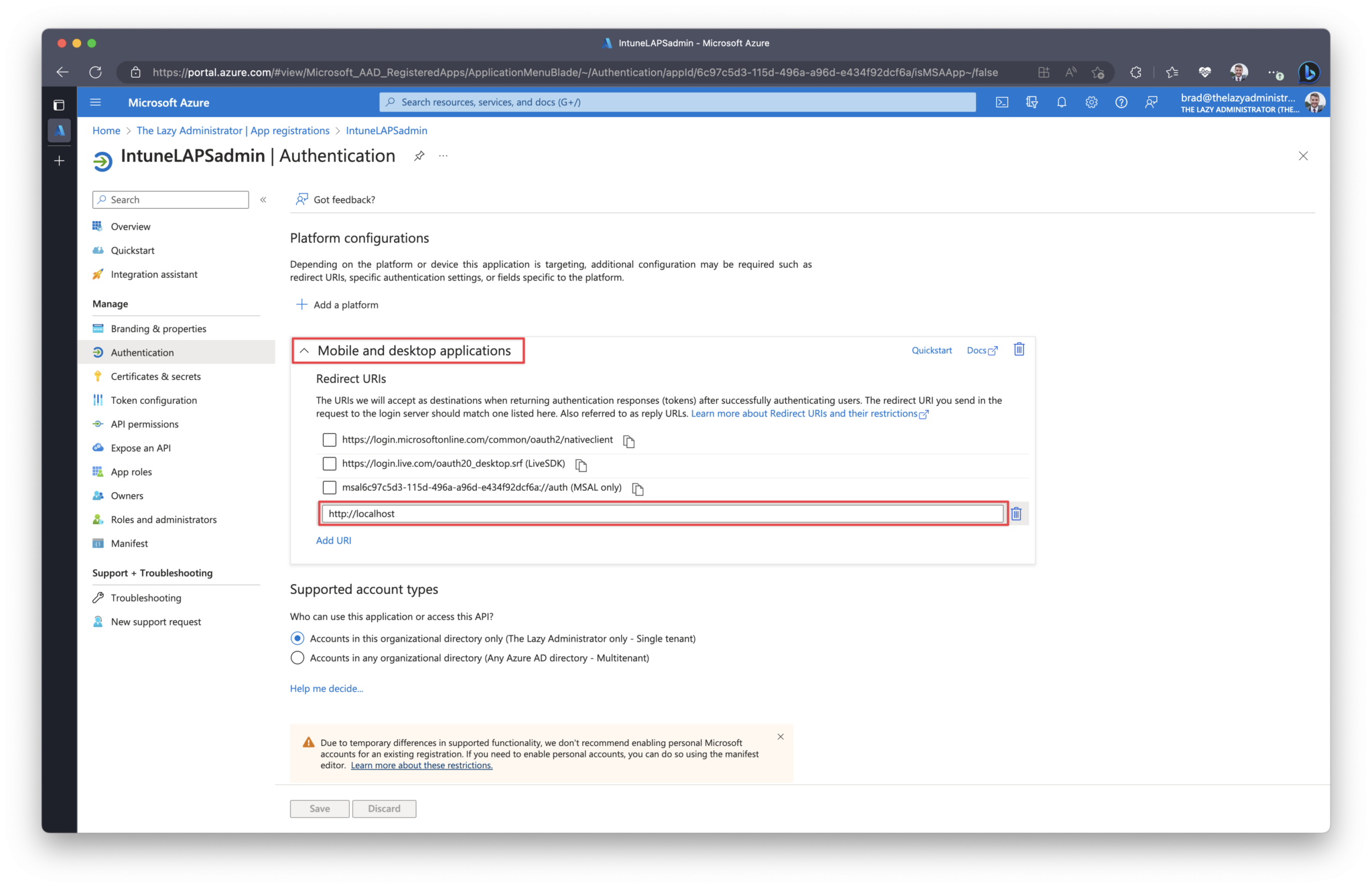
Task: Click Got feedback? button
Action: [336, 200]
